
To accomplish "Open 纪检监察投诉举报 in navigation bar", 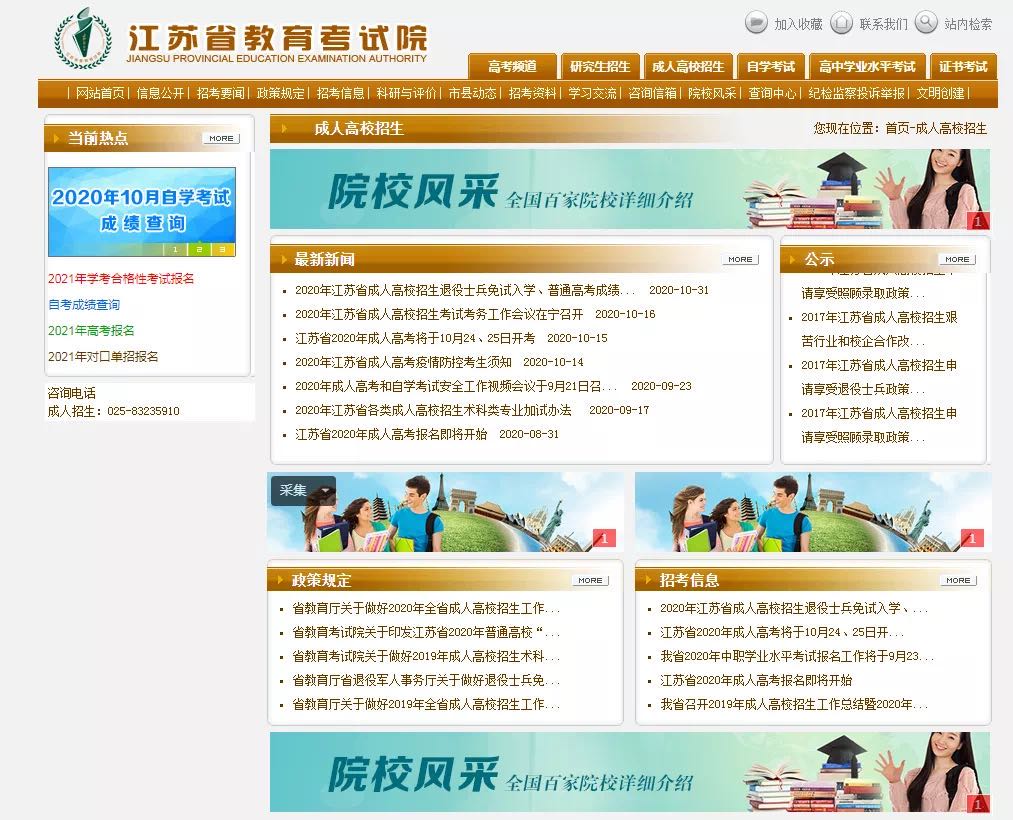I will [856, 93].
